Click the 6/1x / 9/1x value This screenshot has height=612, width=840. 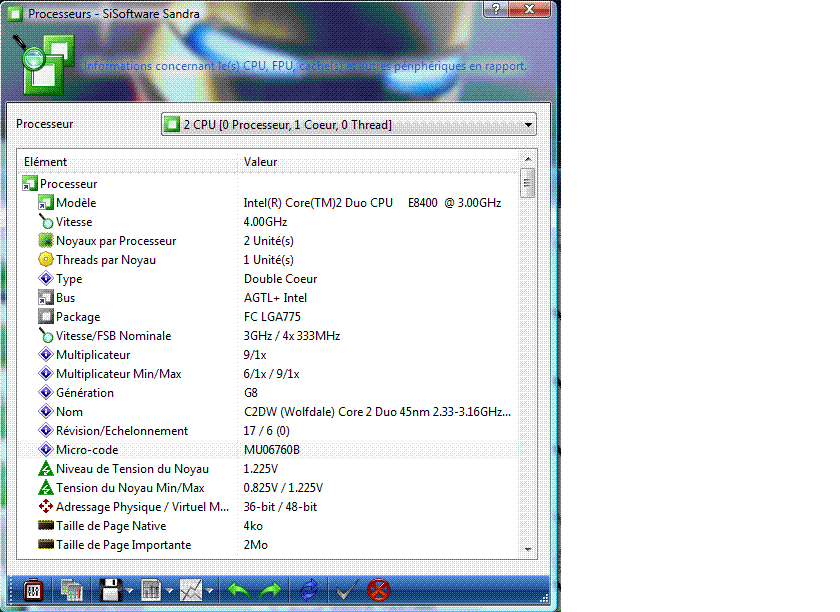pos(272,374)
